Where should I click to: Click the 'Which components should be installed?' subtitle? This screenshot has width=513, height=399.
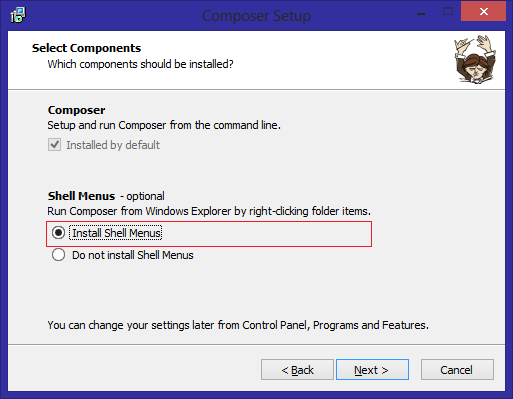(140, 64)
